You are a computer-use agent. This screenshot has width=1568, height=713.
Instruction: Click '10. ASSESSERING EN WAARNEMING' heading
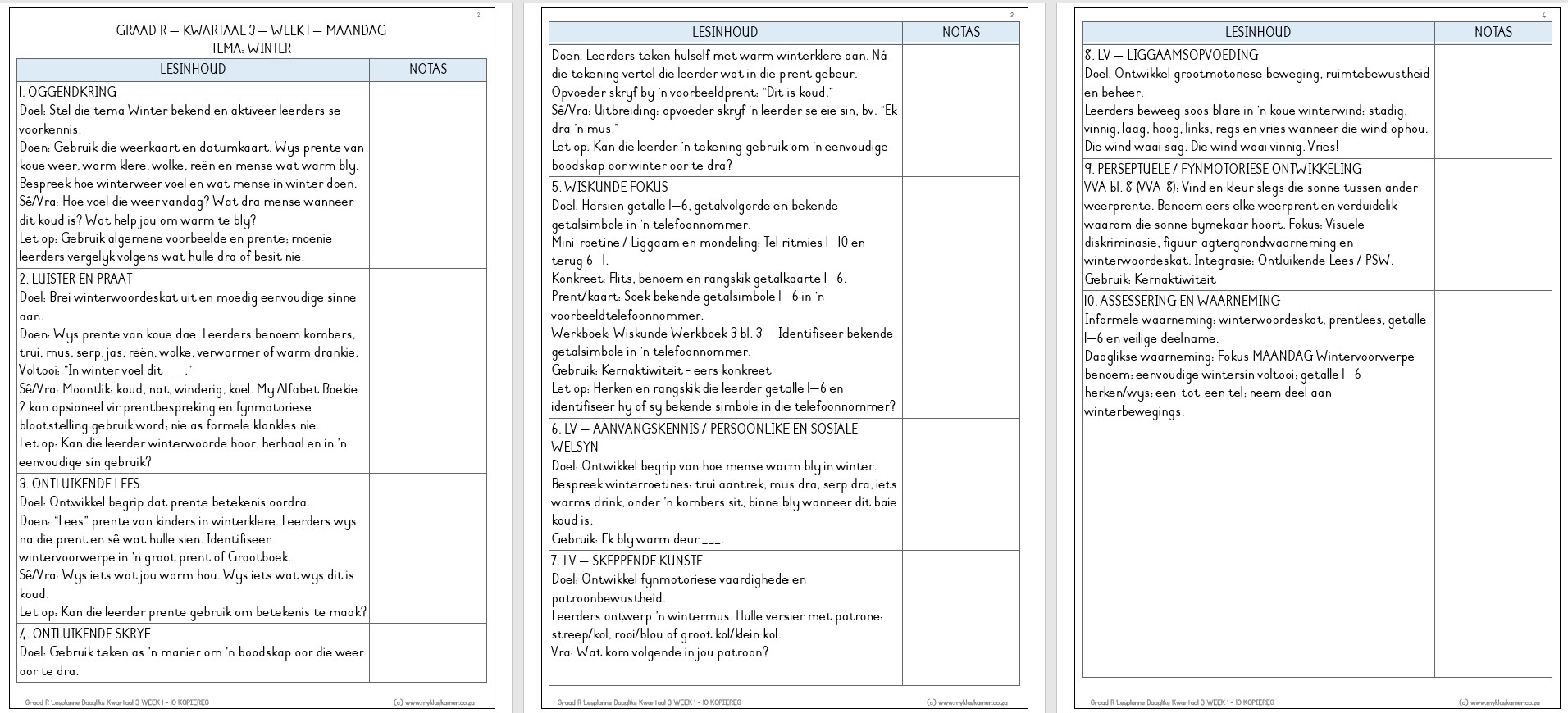click(x=1182, y=301)
